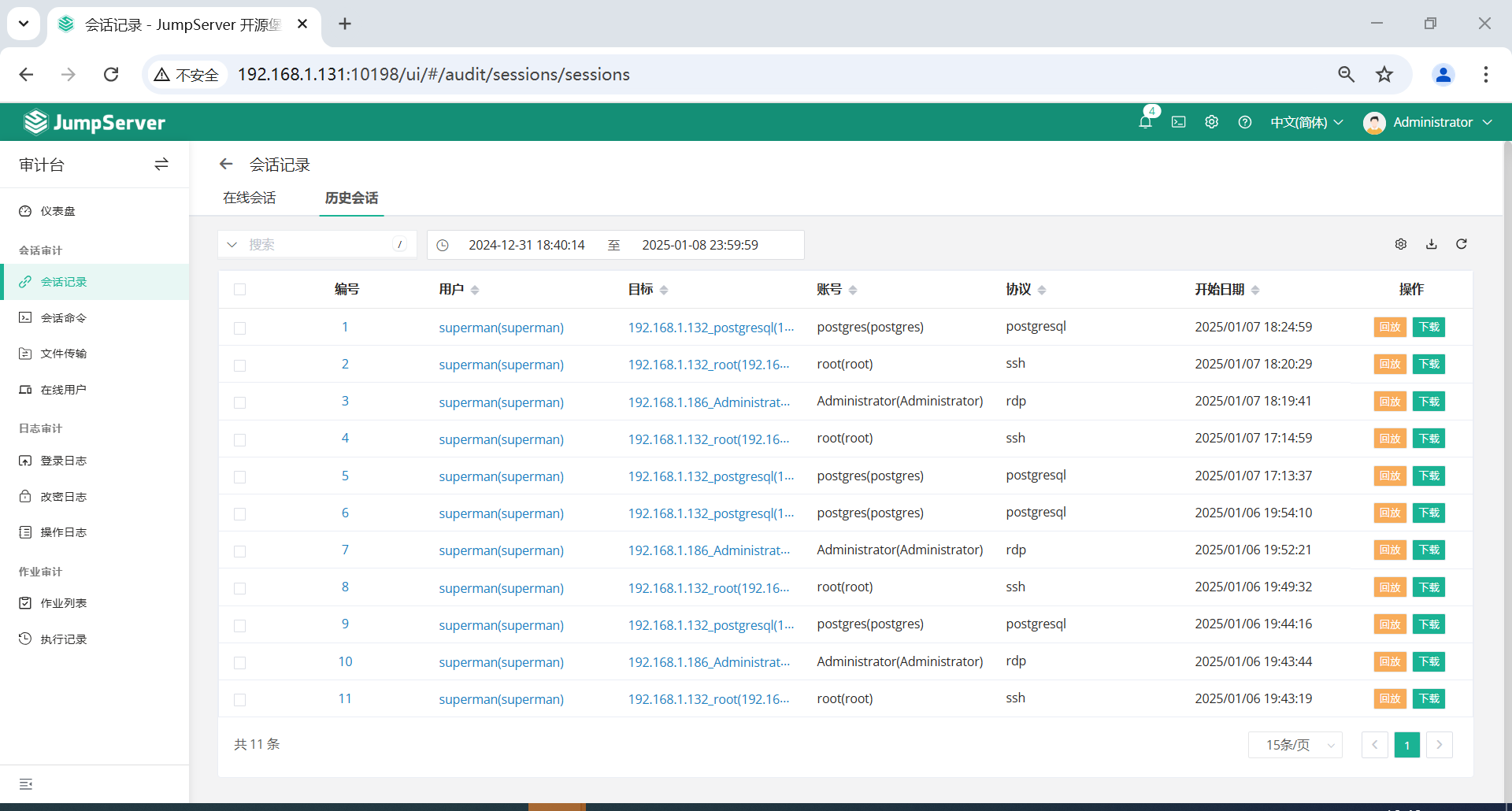Open target 192.168.1.186_Administrat... in row 3
Screen dimensions: 1512x811
(709, 402)
